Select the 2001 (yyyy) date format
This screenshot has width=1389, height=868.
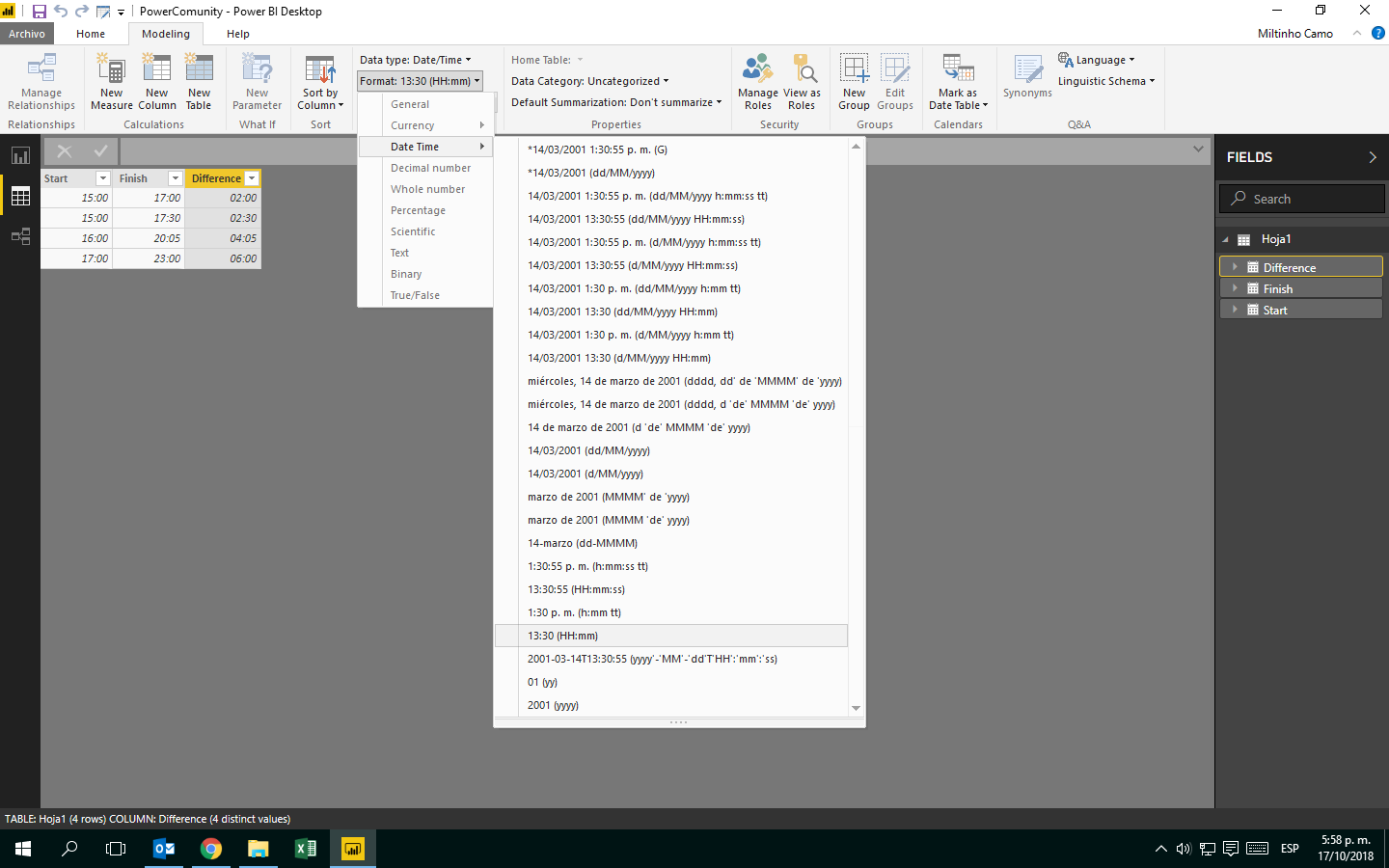pyautogui.click(x=670, y=705)
